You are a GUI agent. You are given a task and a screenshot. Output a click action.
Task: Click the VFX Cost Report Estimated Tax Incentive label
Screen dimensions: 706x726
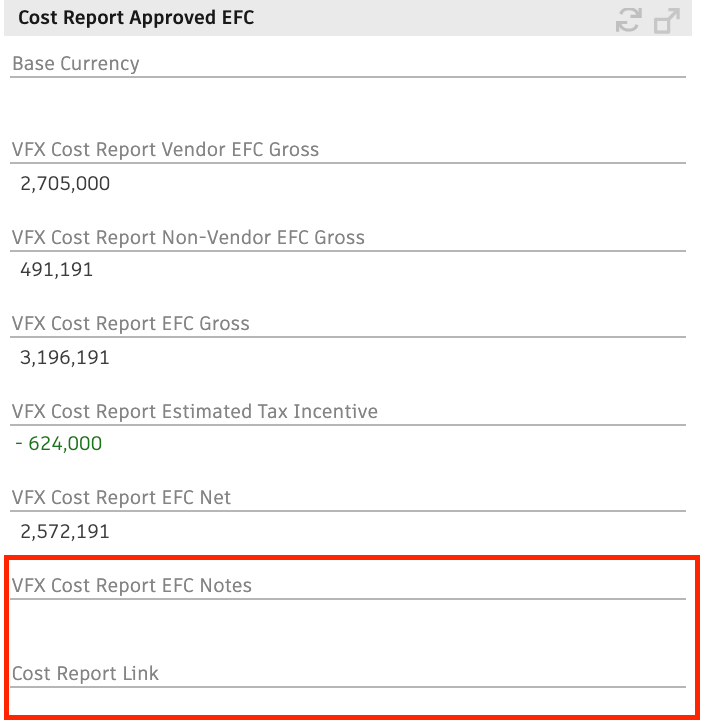pyautogui.click(x=194, y=412)
